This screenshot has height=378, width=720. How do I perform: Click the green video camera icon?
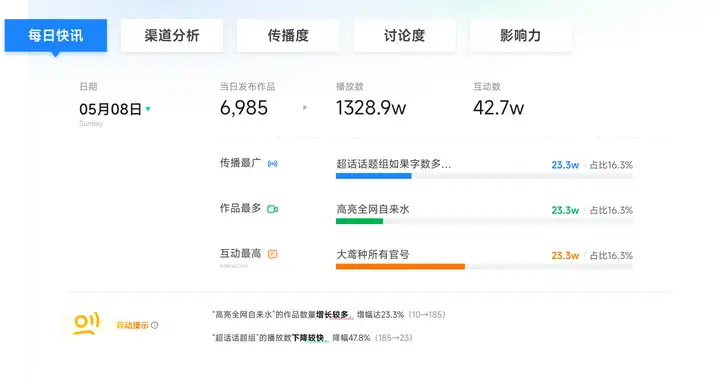[272, 209]
